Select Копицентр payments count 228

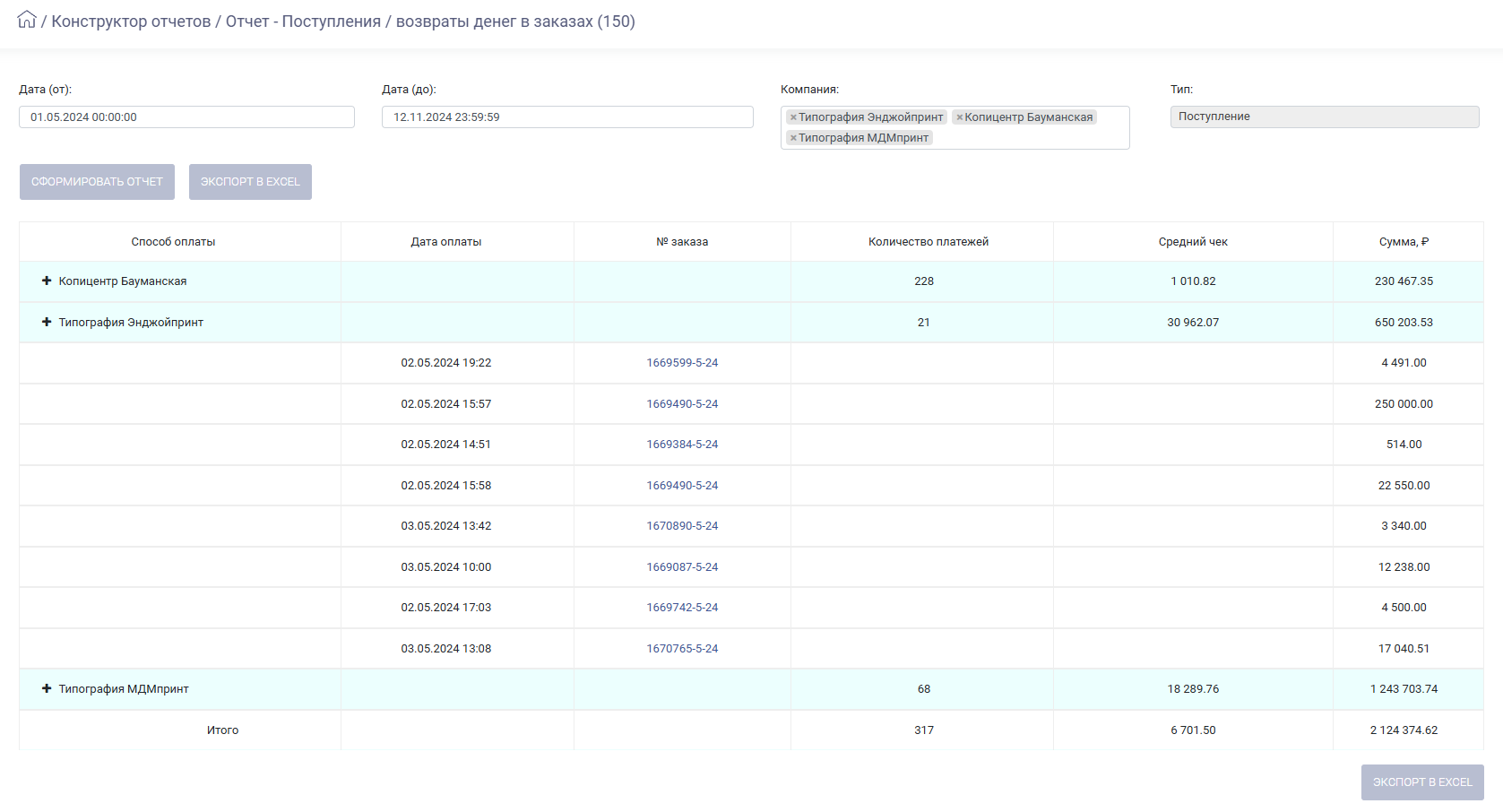(x=924, y=281)
